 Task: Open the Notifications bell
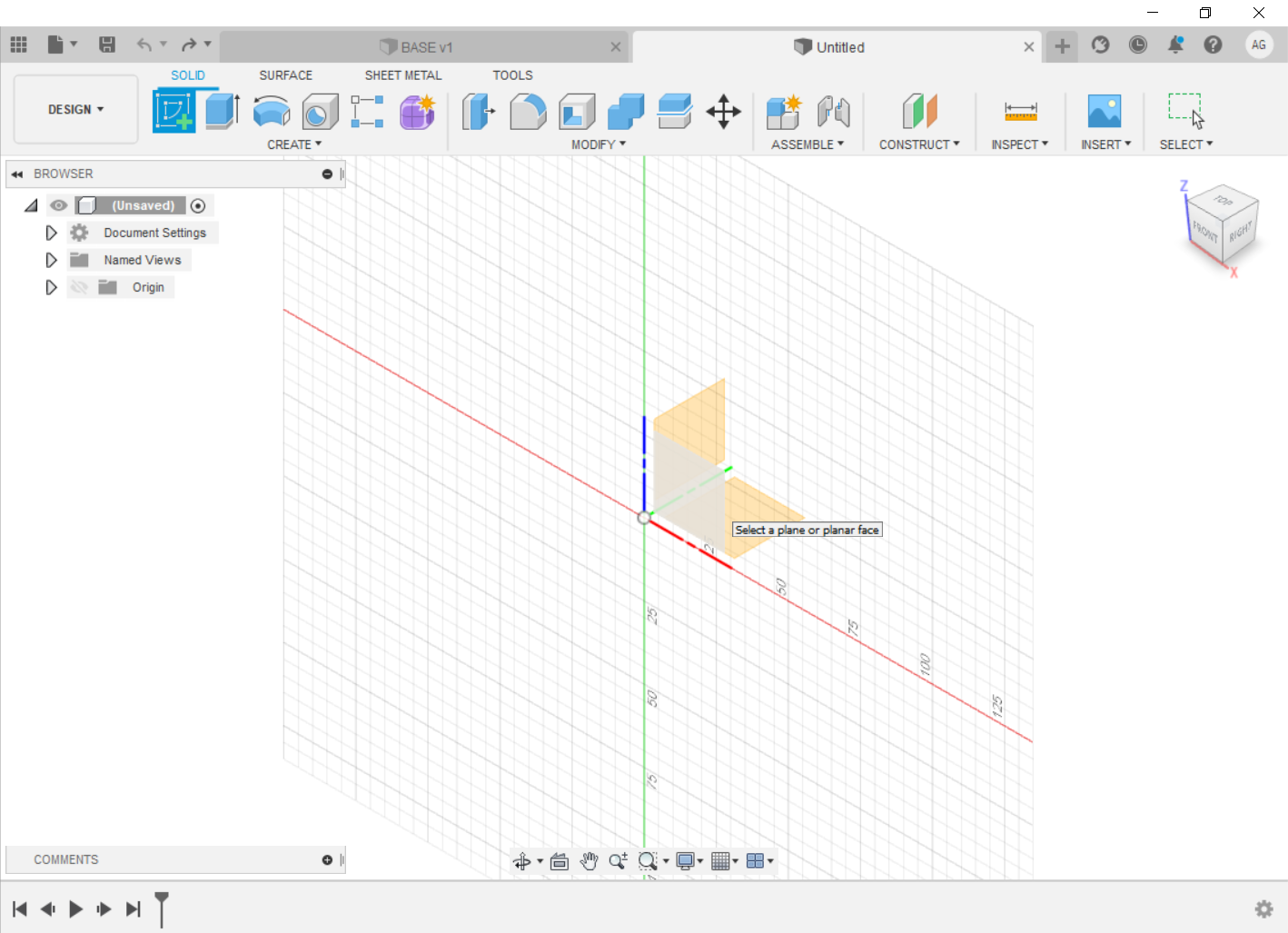pyautogui.click(x=1175, y=45)
